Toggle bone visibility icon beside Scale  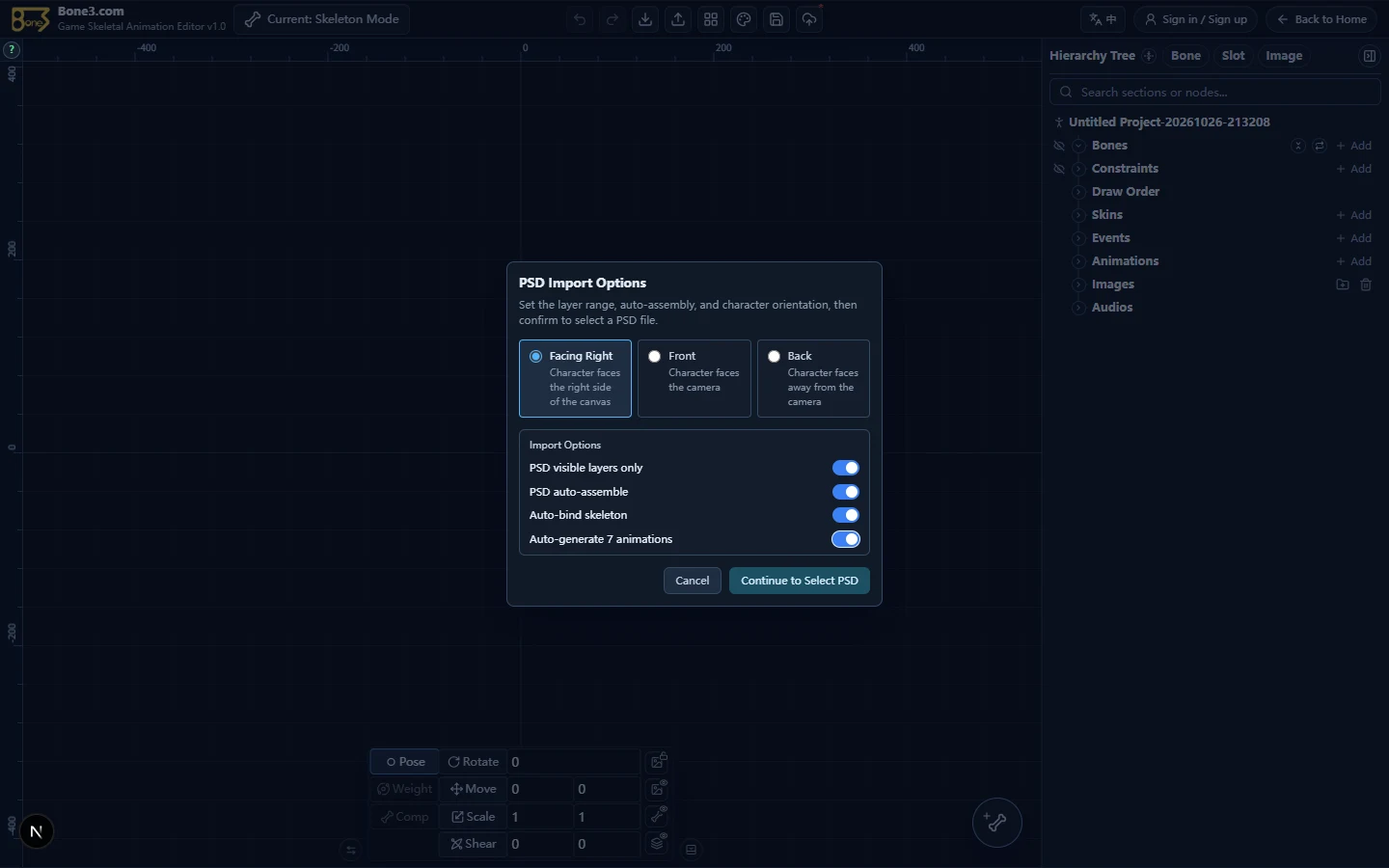(659, 816)
